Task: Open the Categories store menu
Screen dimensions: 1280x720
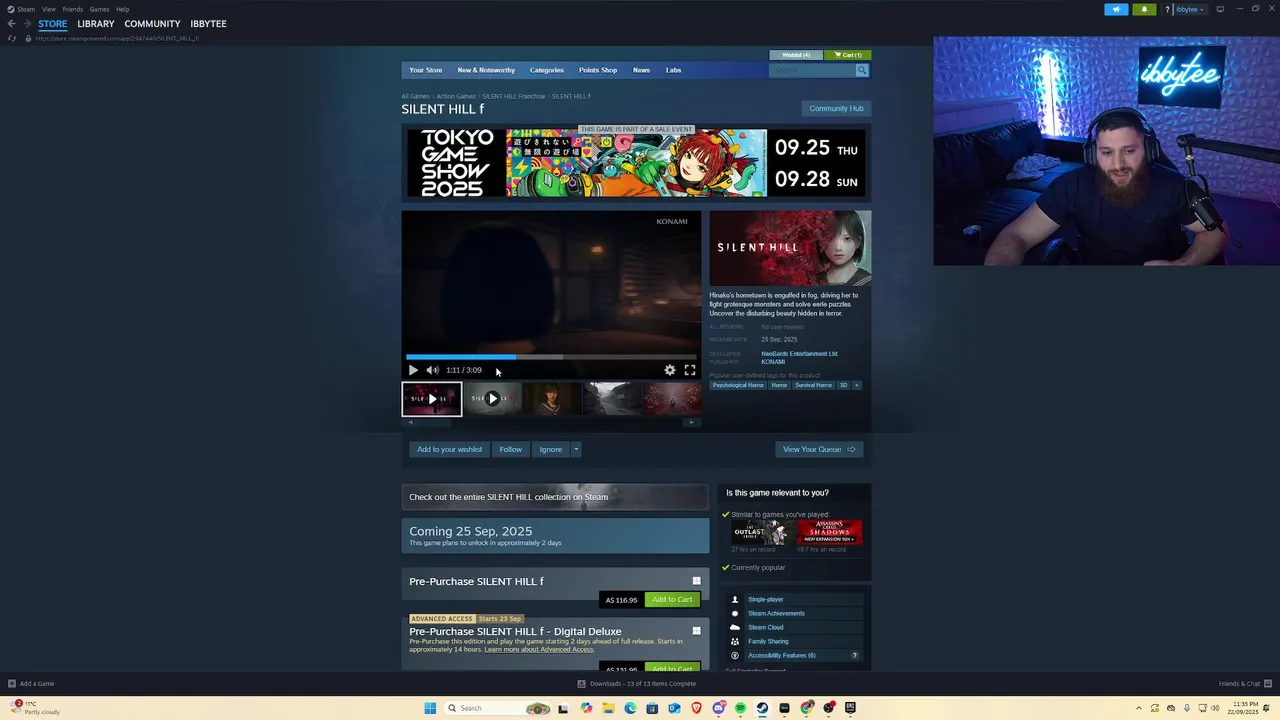Action: point(547,70)
